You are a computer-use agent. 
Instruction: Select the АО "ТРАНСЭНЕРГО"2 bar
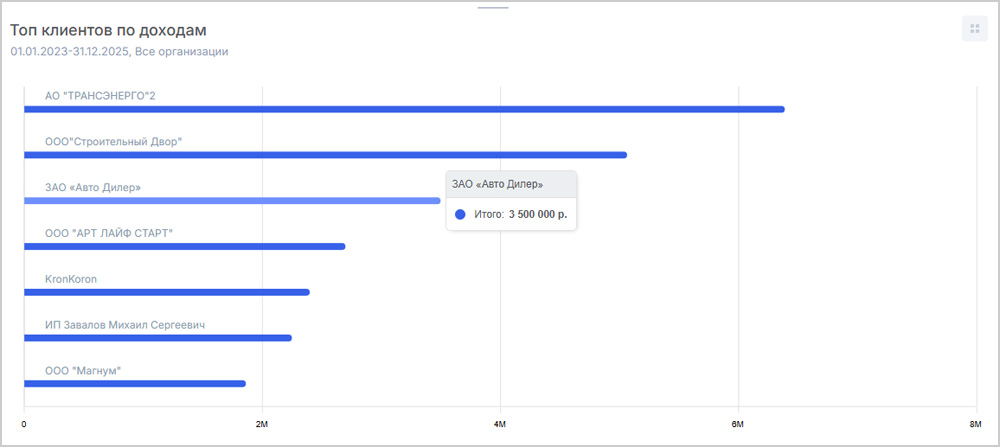pyautogui.click(x=403, y=109)
